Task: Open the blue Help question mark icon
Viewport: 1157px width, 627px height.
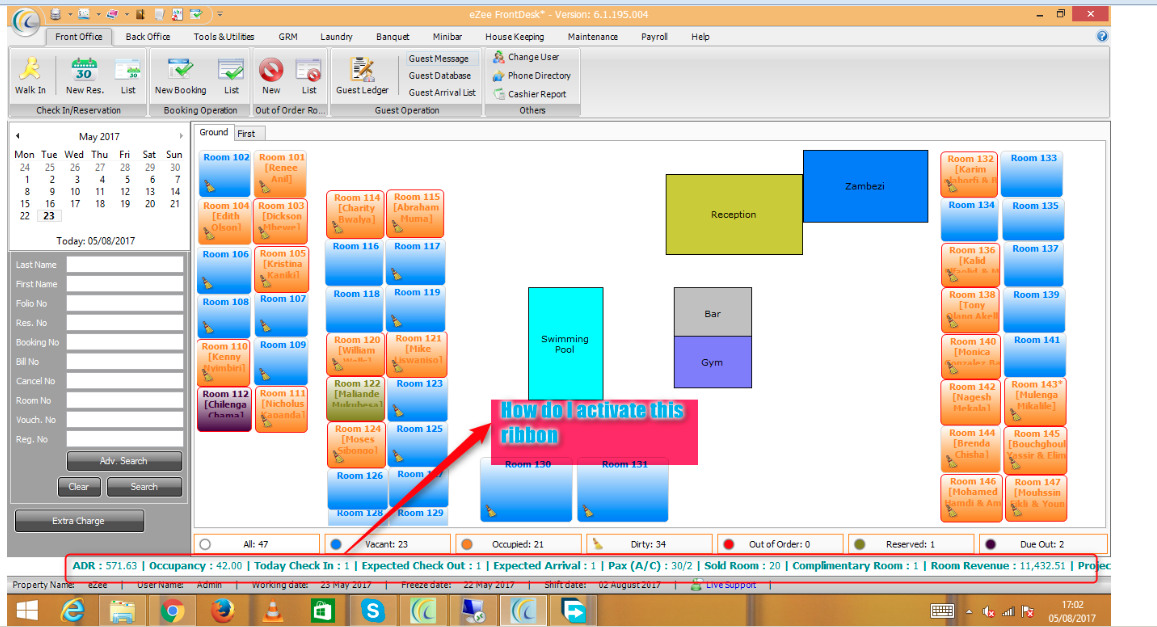Action: 1102,36
